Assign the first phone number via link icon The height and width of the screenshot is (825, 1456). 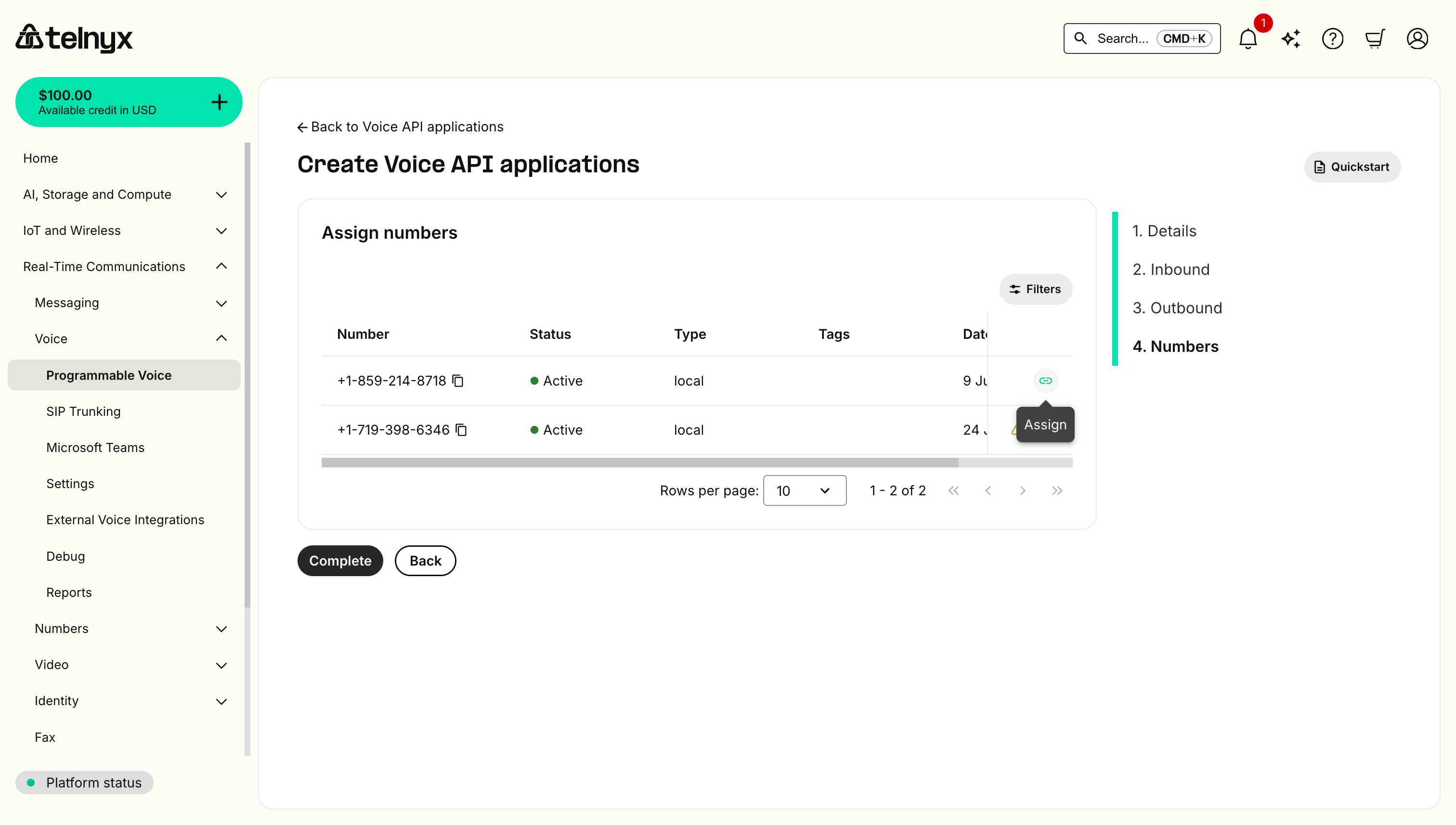[1045, 380]
